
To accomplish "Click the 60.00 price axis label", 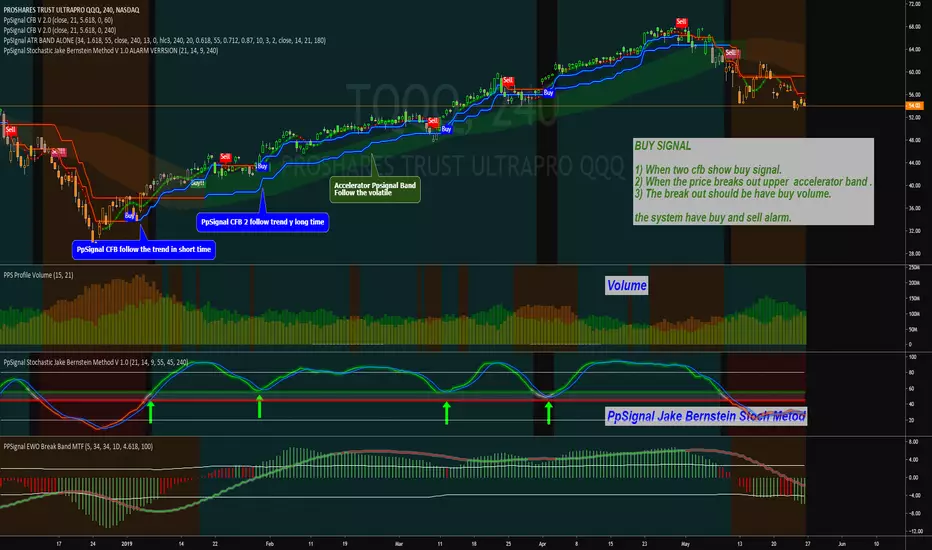I will [914, 72].
